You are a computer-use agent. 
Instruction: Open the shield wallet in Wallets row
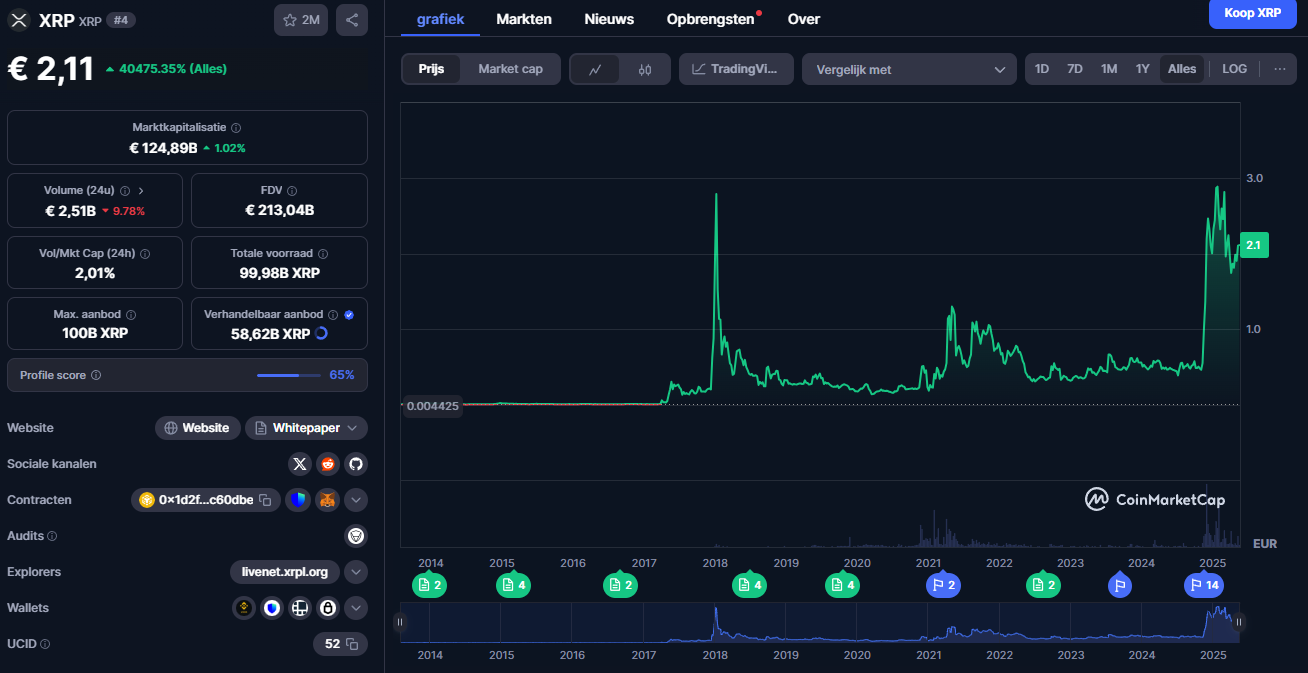(x=272, y=608)
